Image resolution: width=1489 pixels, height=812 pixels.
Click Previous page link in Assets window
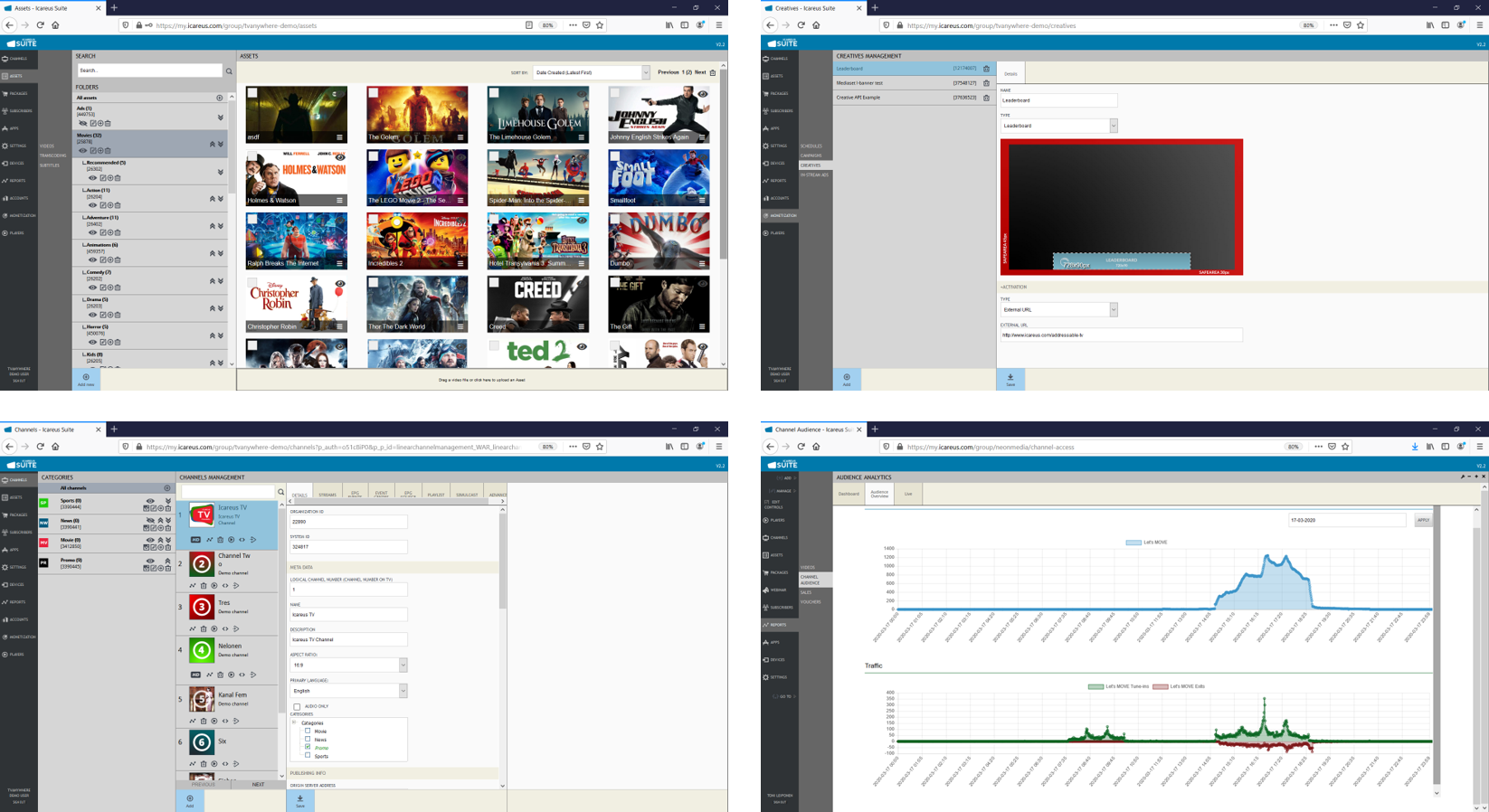(668, 72)
